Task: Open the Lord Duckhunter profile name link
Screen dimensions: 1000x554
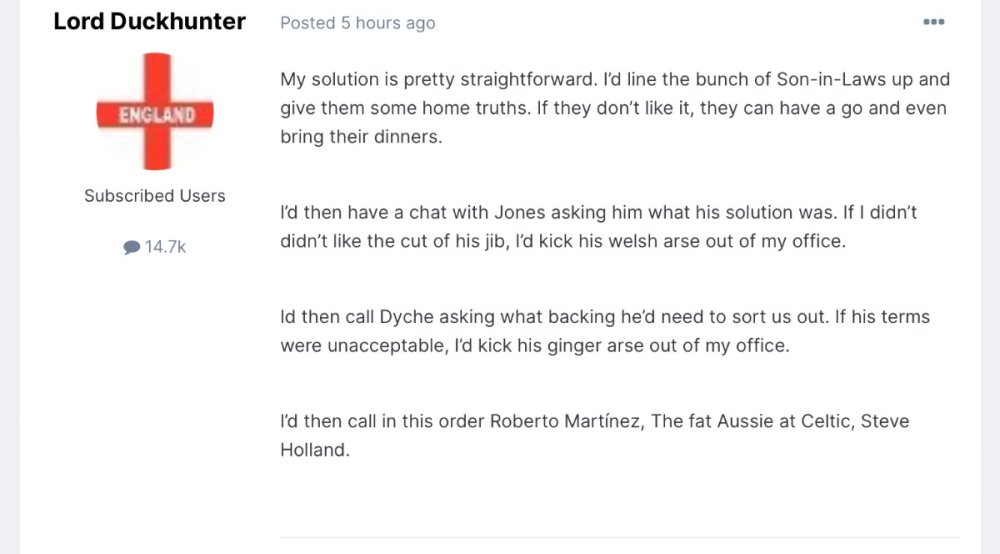Action: (149, 21)
